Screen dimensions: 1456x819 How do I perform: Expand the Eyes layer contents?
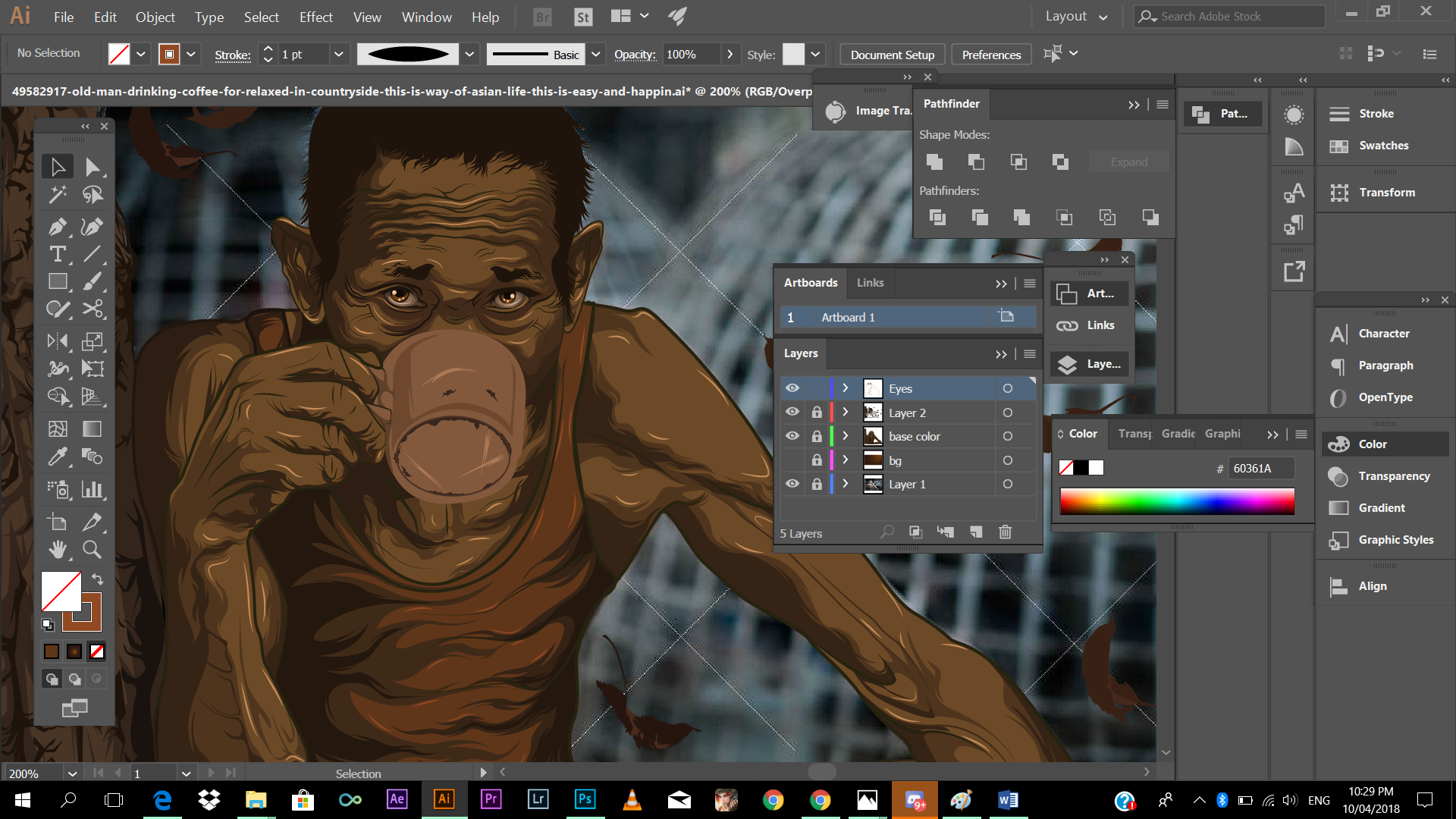[x=846, y=388]
